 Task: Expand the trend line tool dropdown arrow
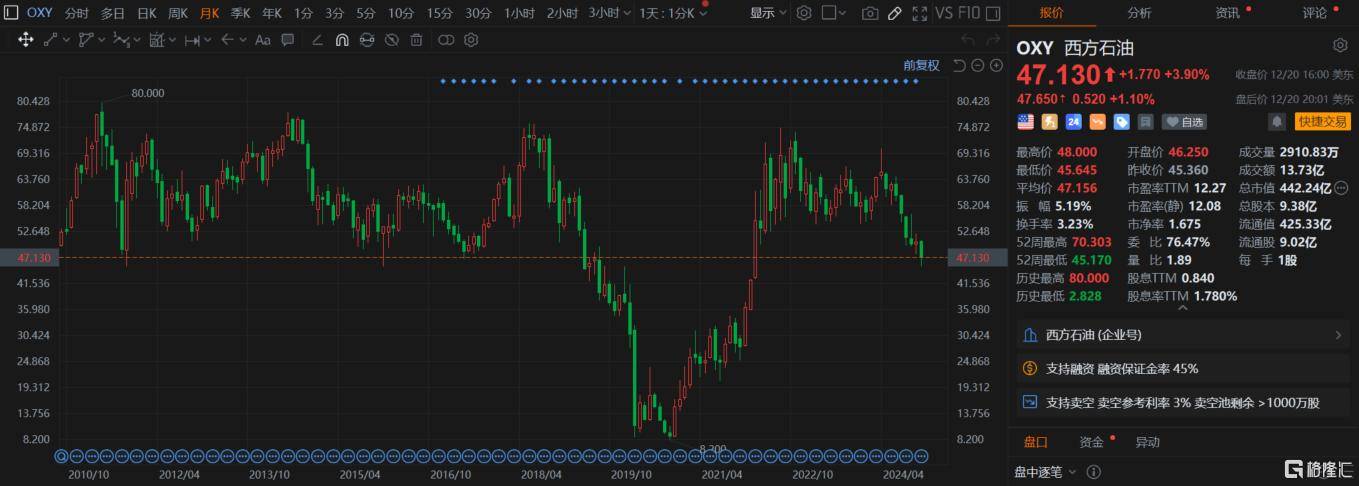[x=66, y=40]
